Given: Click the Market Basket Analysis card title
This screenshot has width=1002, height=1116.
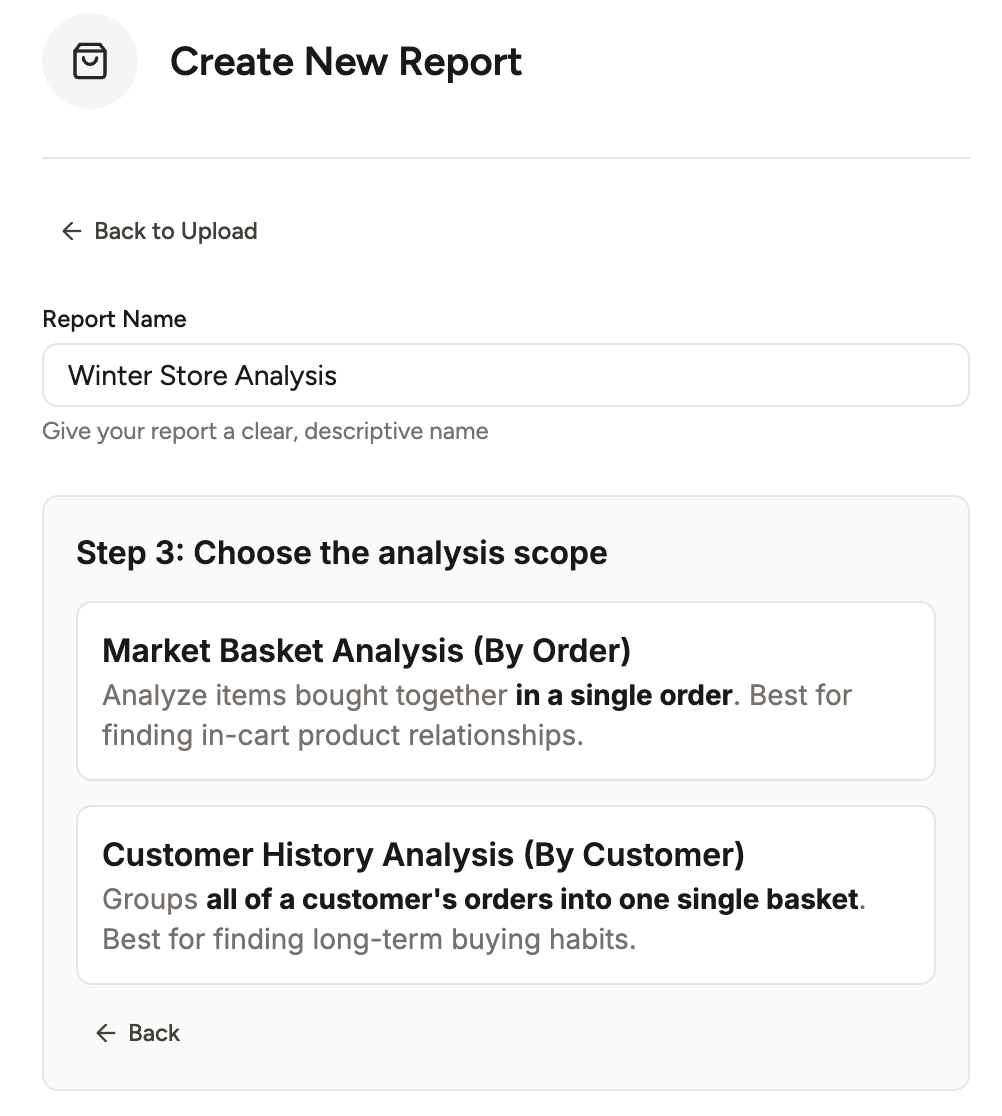Looking at the screenshot, I should coord(366,650).
